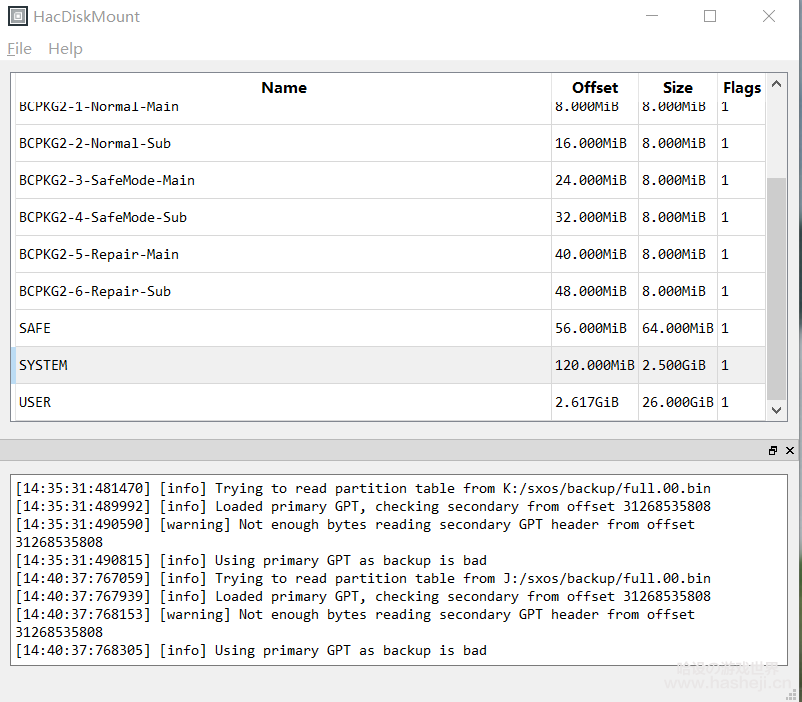Maximize the HacDiskMount window
Image resolution: width=802 pixels, height=702 pixels.
(710, 16)
